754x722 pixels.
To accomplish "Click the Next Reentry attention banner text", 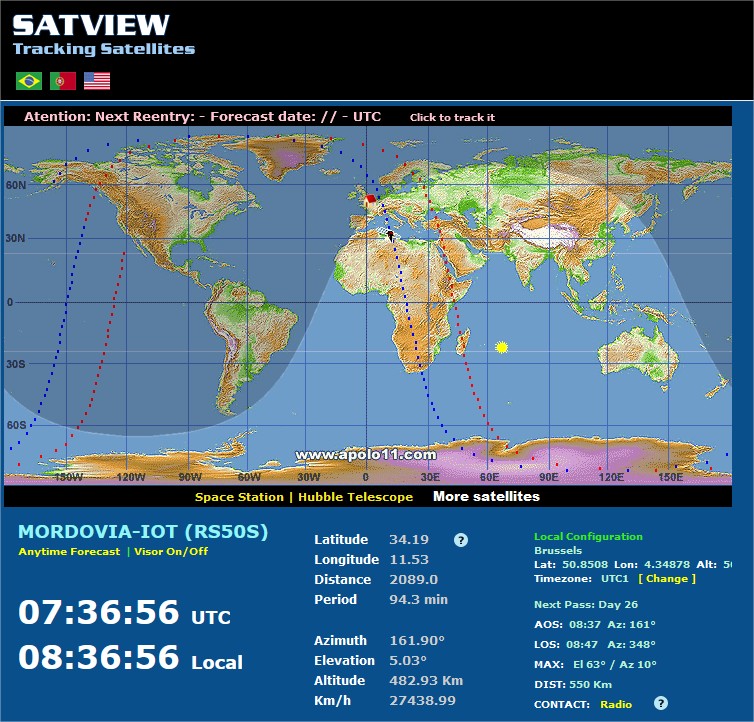I will tap(202, 116).
